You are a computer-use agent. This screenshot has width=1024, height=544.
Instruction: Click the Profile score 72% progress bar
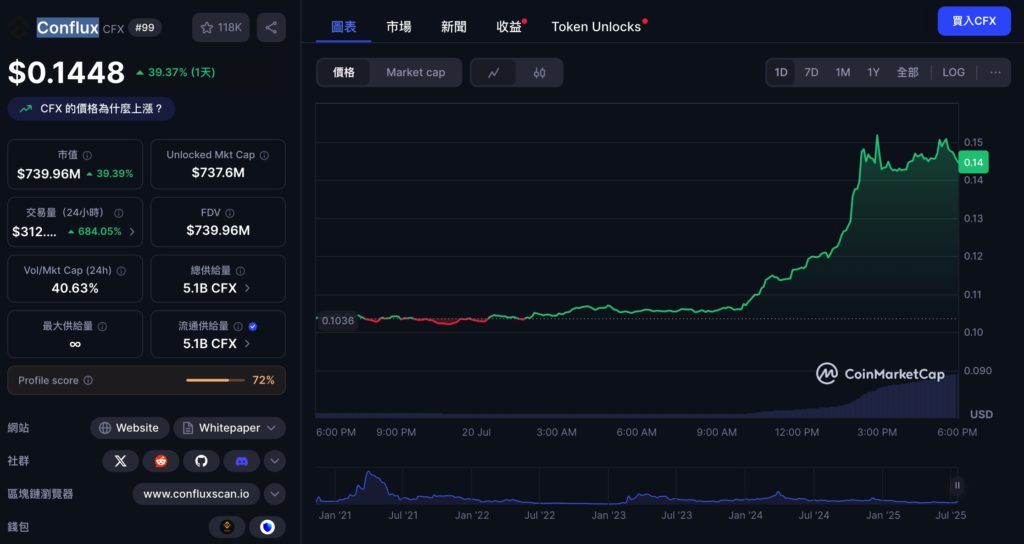pos(216,380)
